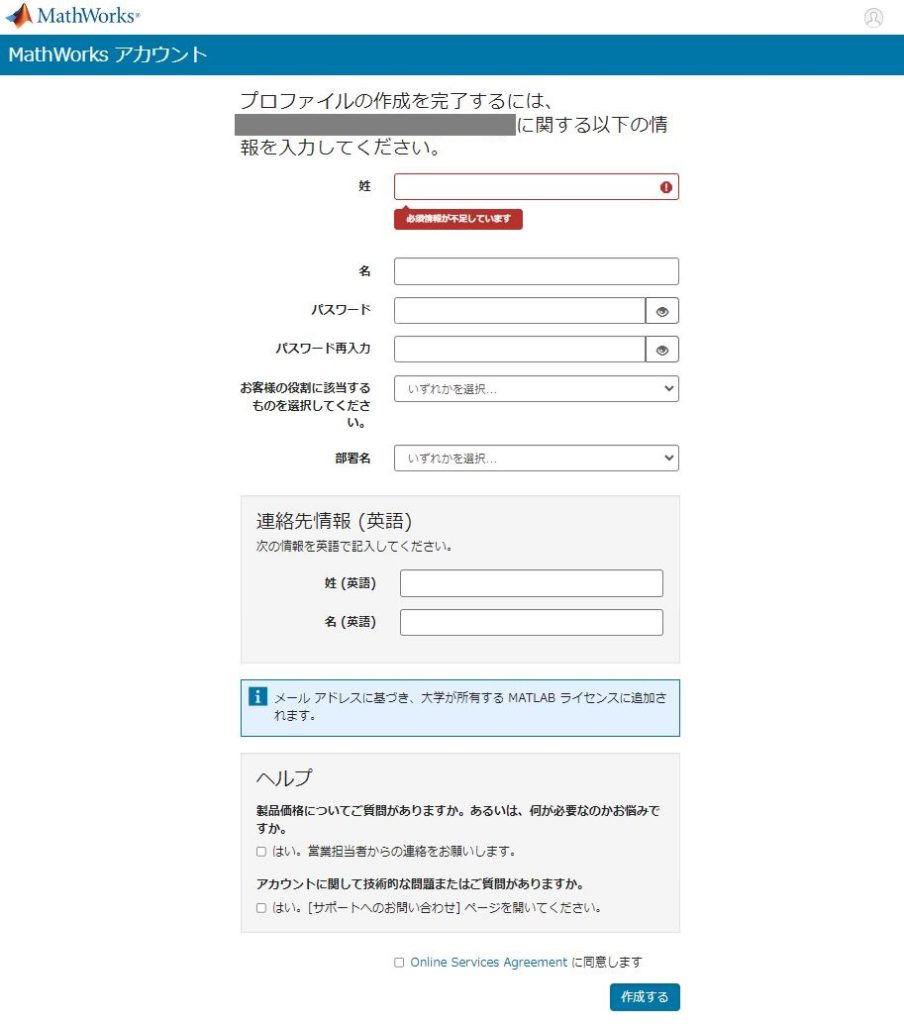904x1024 pixels.
Task: Click the 作成する button
Action: coord(645,997)
